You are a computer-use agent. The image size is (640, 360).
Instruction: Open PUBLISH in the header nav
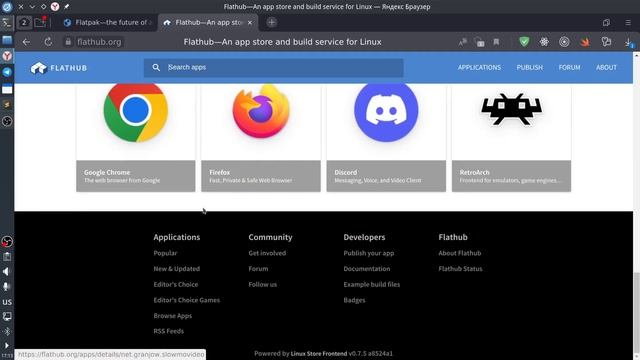coord(529,67)
